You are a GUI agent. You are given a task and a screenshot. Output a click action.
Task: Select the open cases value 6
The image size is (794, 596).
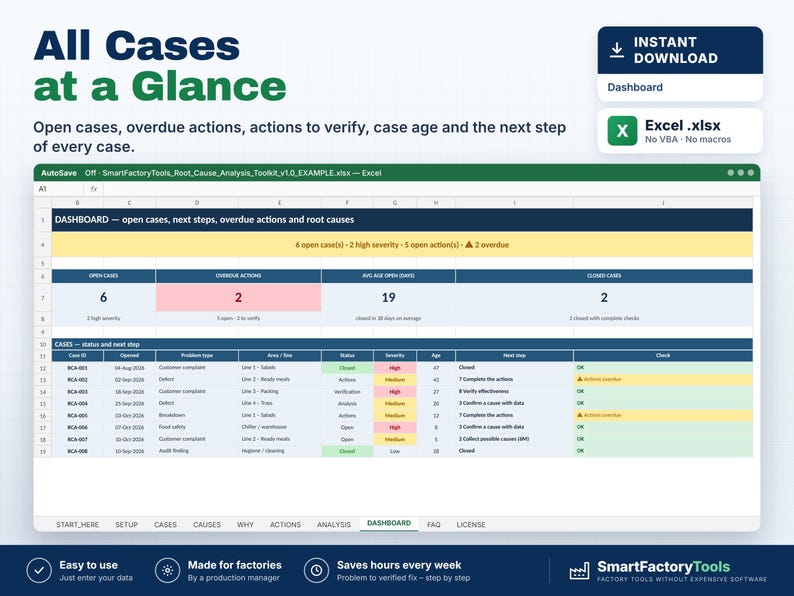pyautogui.click(x=103, y=297)
